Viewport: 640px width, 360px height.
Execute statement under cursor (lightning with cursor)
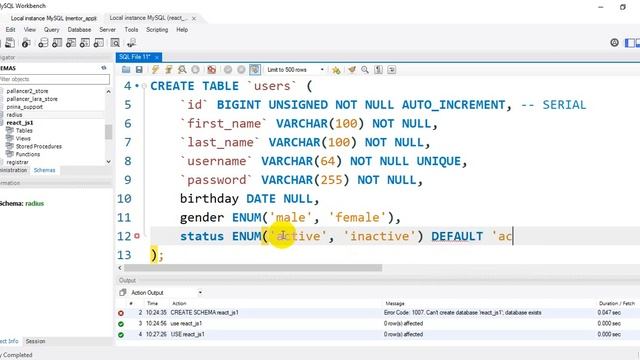point(168,70)
